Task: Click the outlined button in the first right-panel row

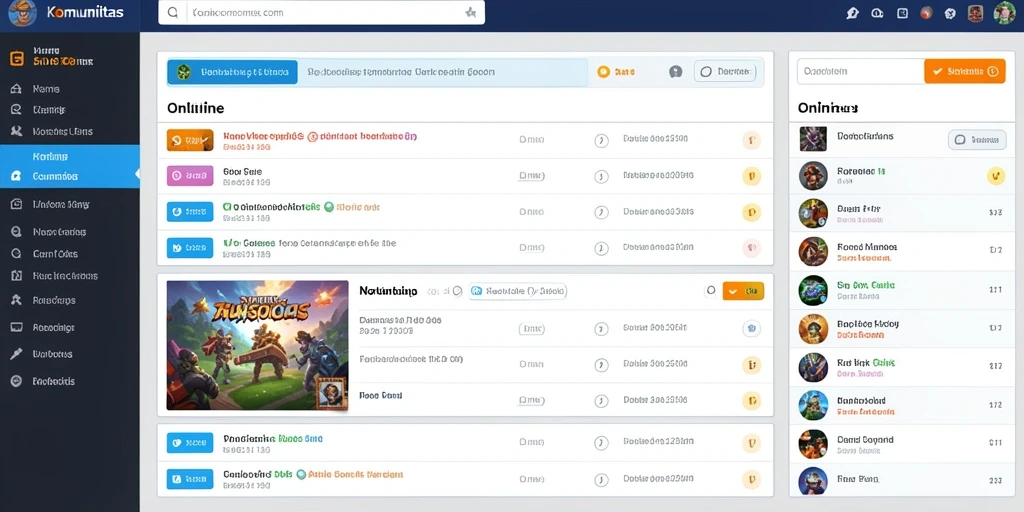Action: click(976, 139)
